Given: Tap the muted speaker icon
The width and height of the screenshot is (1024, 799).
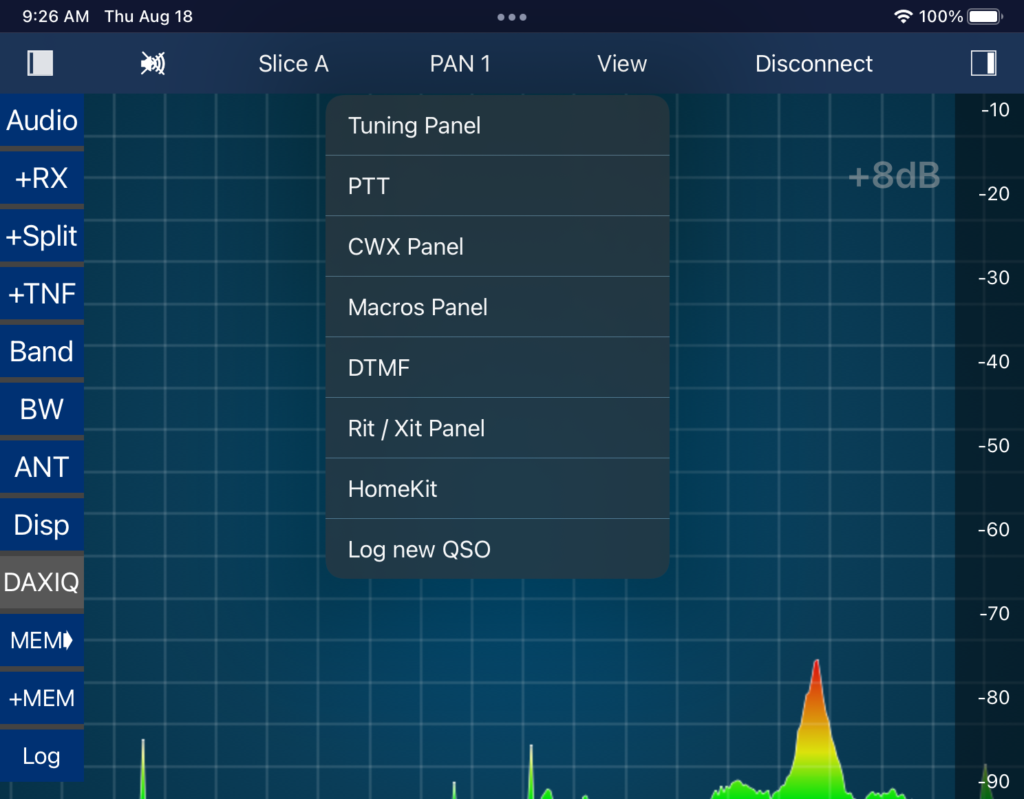Looking at the screenshot, I should click(x=153, y=63).
